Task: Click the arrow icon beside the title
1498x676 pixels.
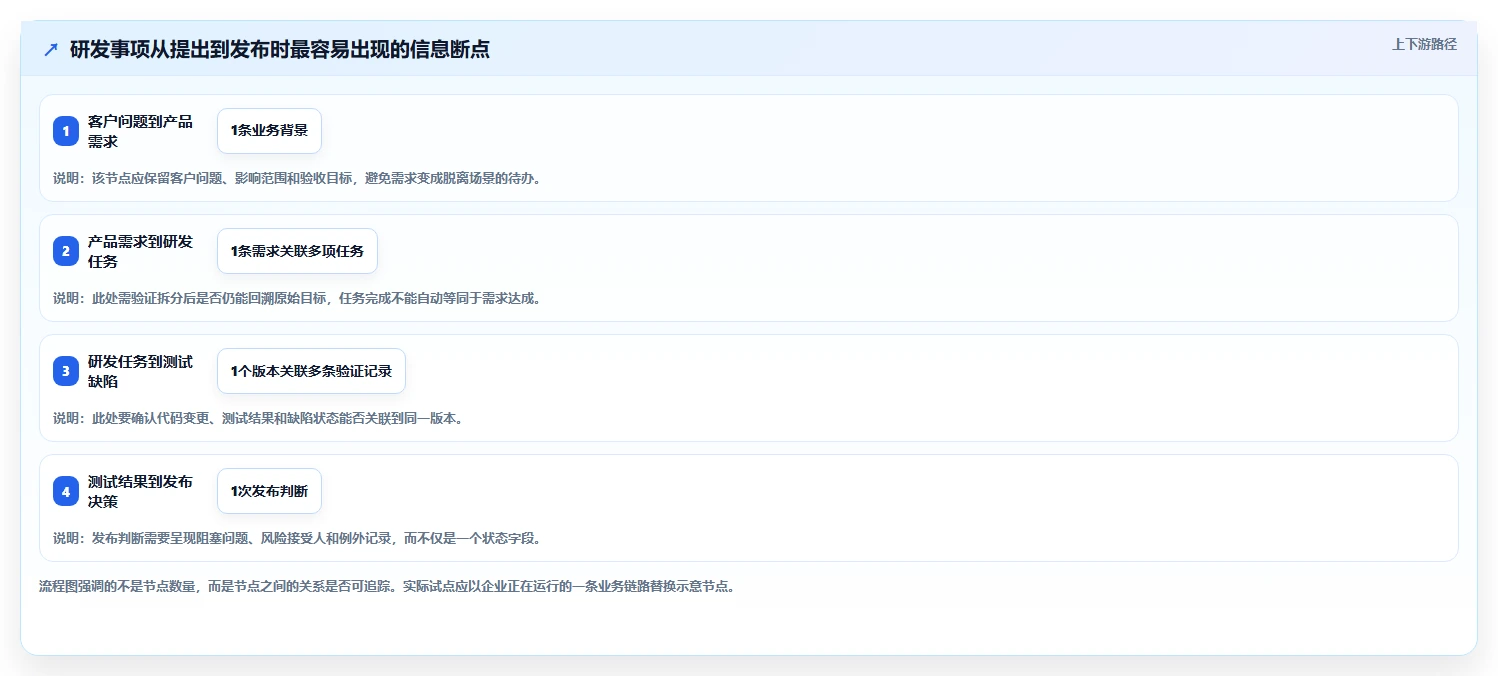Action: pyautogui.click(x=51, y=49)
